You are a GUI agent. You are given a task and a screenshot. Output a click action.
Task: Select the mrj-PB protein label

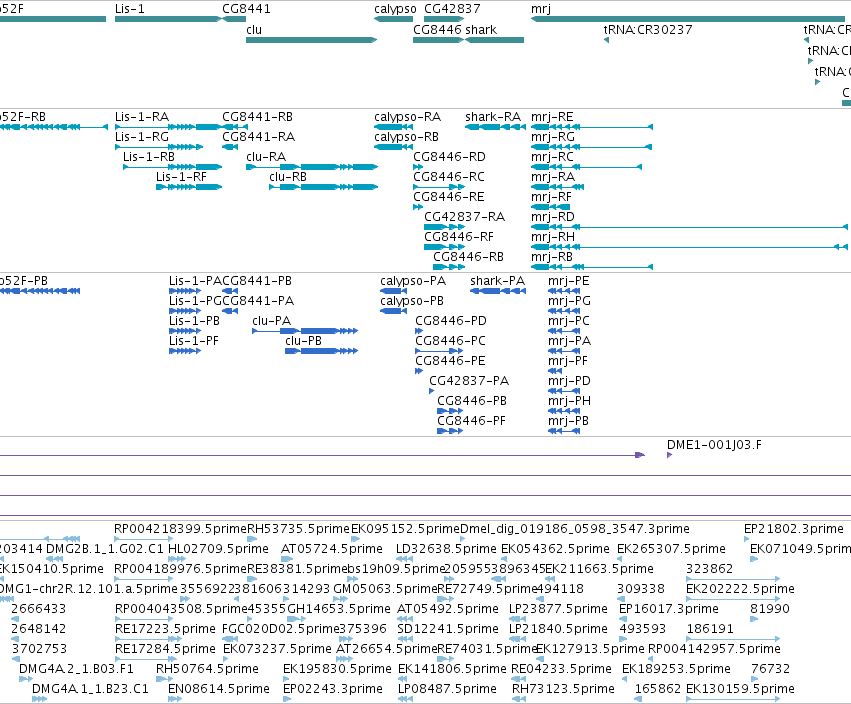click(x=568, y=421)
